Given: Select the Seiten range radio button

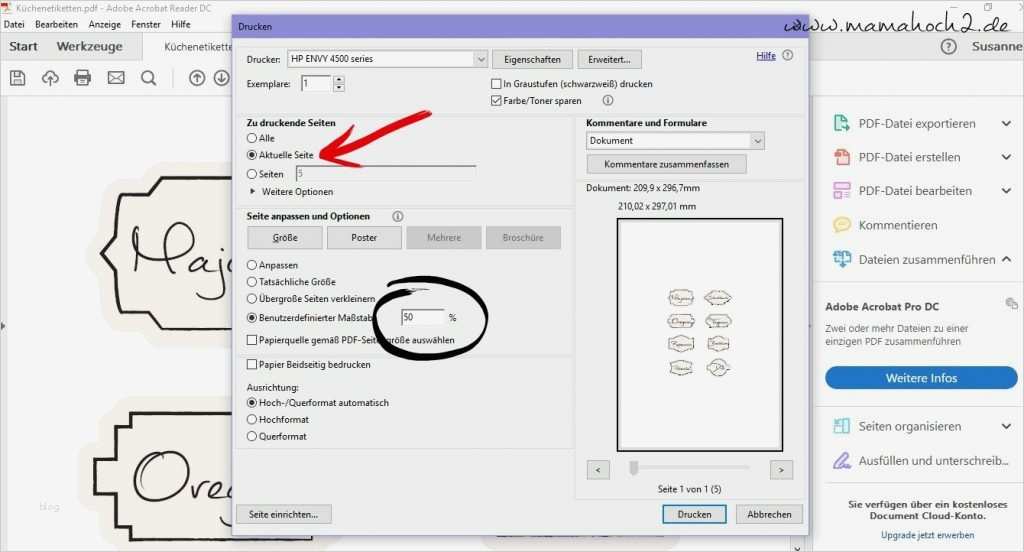Looking at the screenshot, I should [251, 174].
